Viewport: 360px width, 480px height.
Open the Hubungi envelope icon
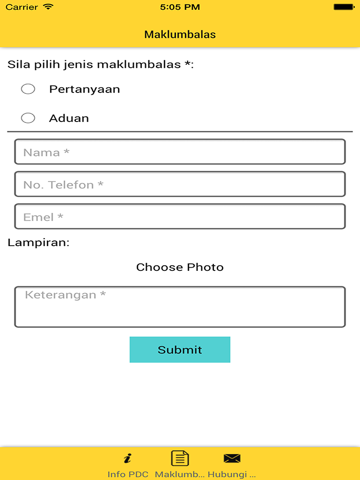232,458
